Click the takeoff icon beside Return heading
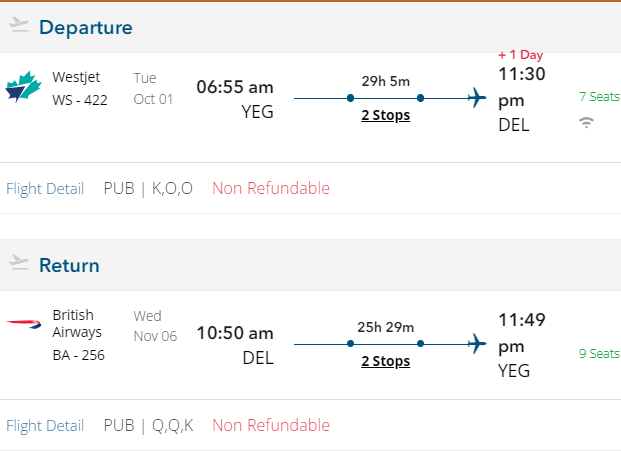The height and width of the screenshot is (451, 621). pyautogui.click(x=19, y=264)
